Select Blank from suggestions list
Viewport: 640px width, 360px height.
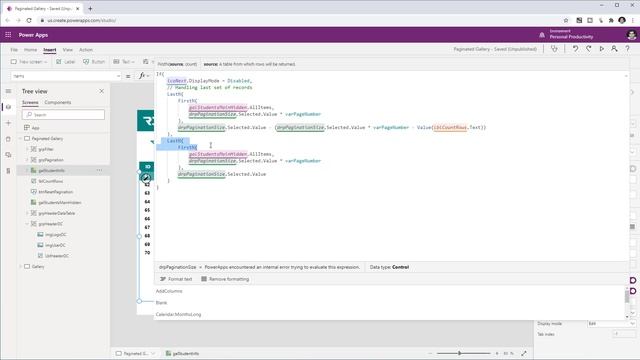click(x=161, y=303)
